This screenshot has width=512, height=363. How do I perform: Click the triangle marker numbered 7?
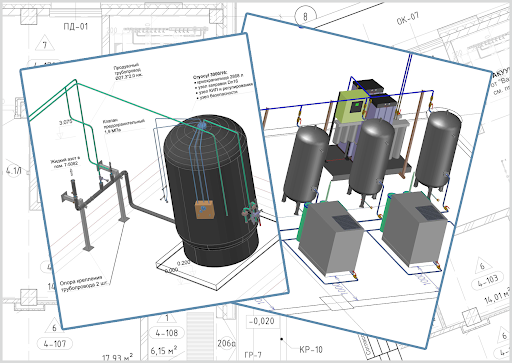(45, 43)
